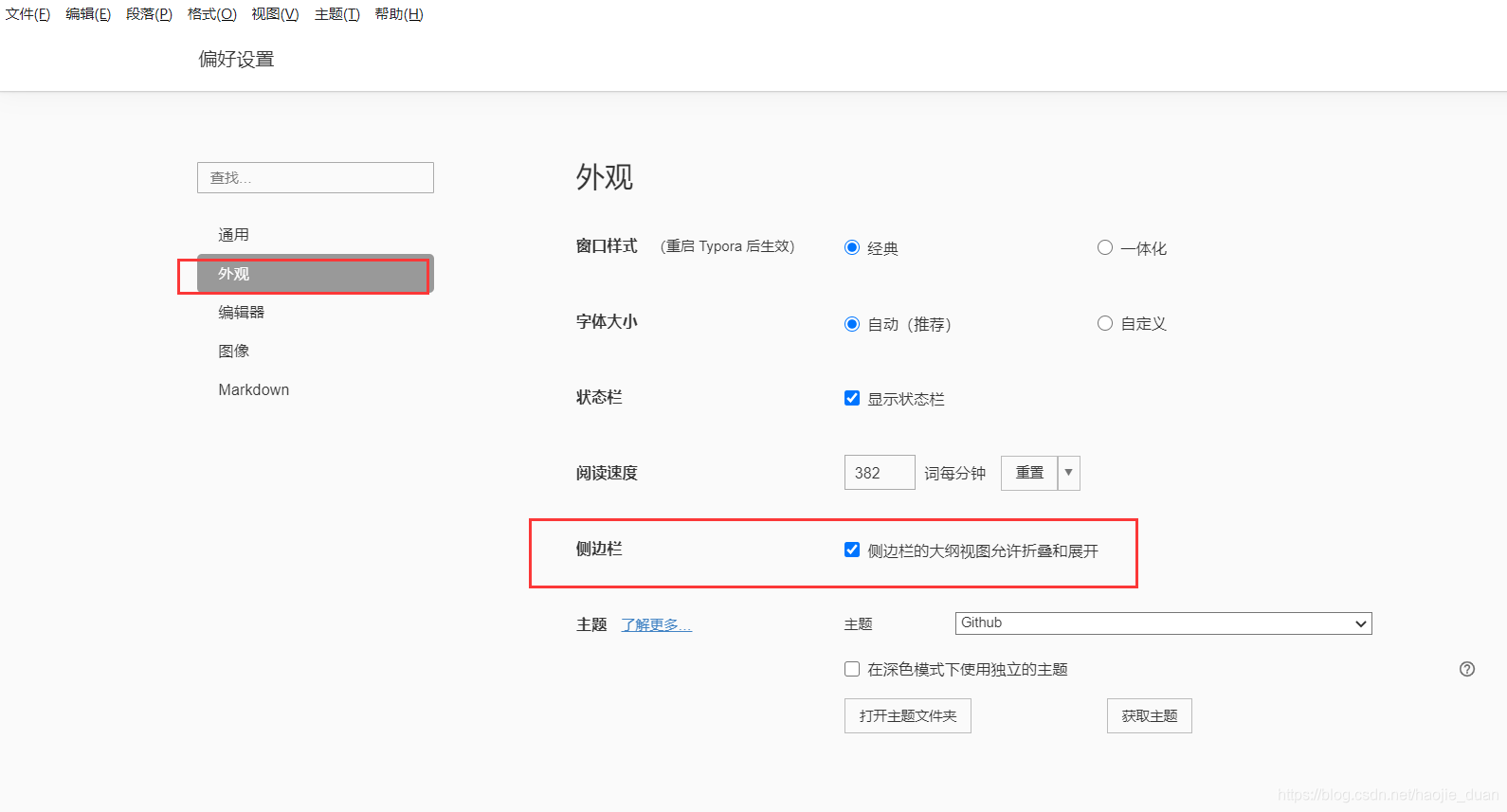The image size is (1507, 812).
Task: Open the 了解更多... link
Action: click(x=656, y=625)
